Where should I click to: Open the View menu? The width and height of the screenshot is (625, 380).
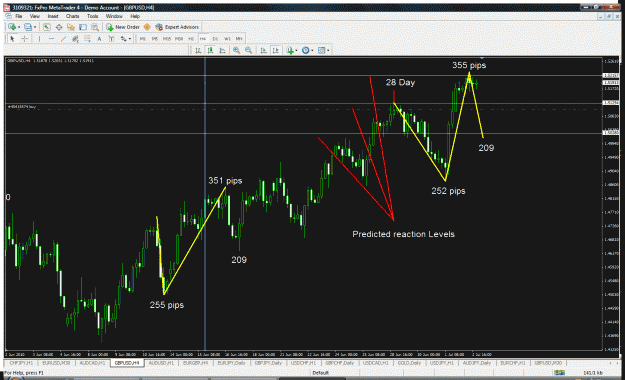[x=35, y=16]
